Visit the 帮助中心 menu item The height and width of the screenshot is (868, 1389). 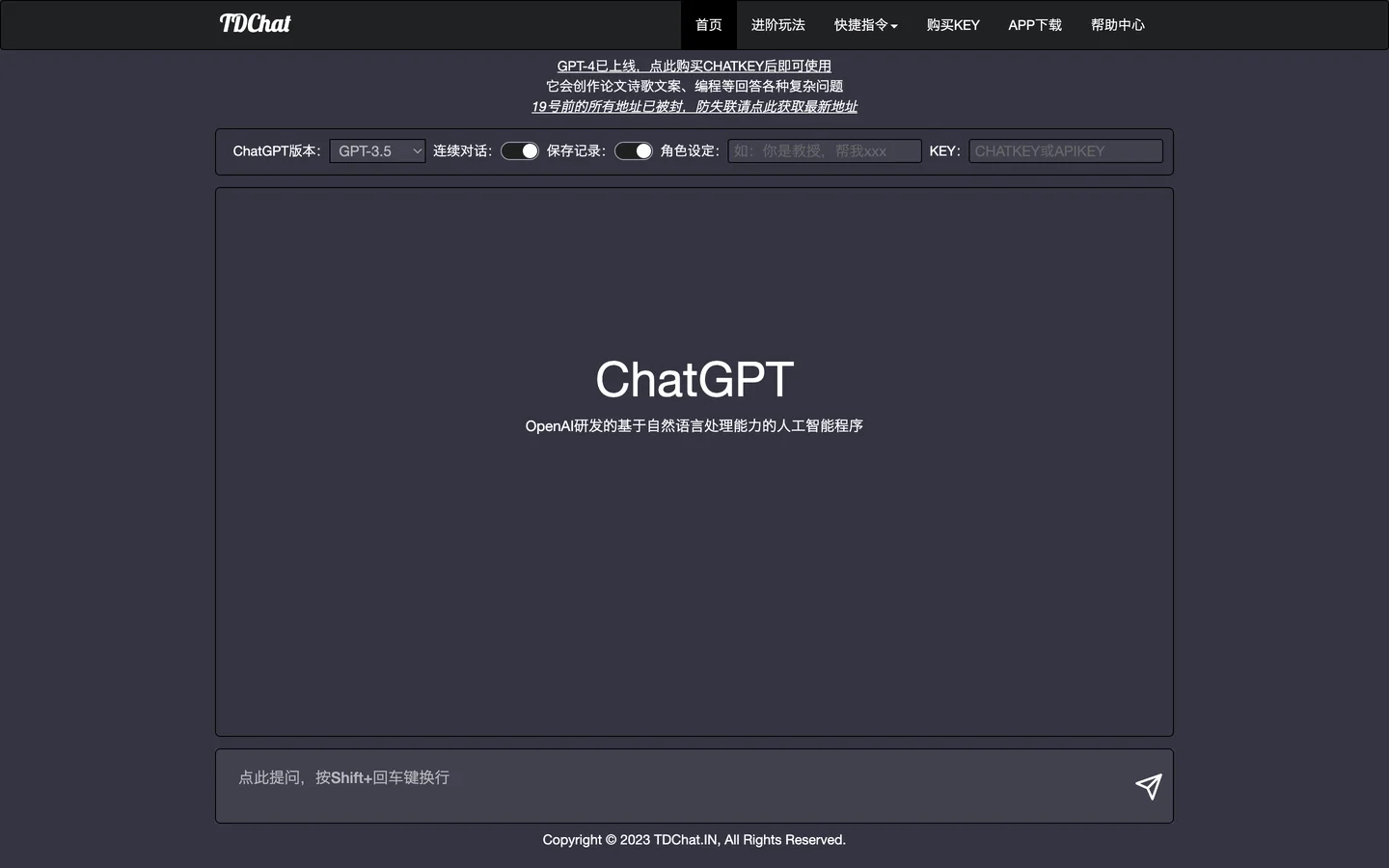tap(1118, 25)
